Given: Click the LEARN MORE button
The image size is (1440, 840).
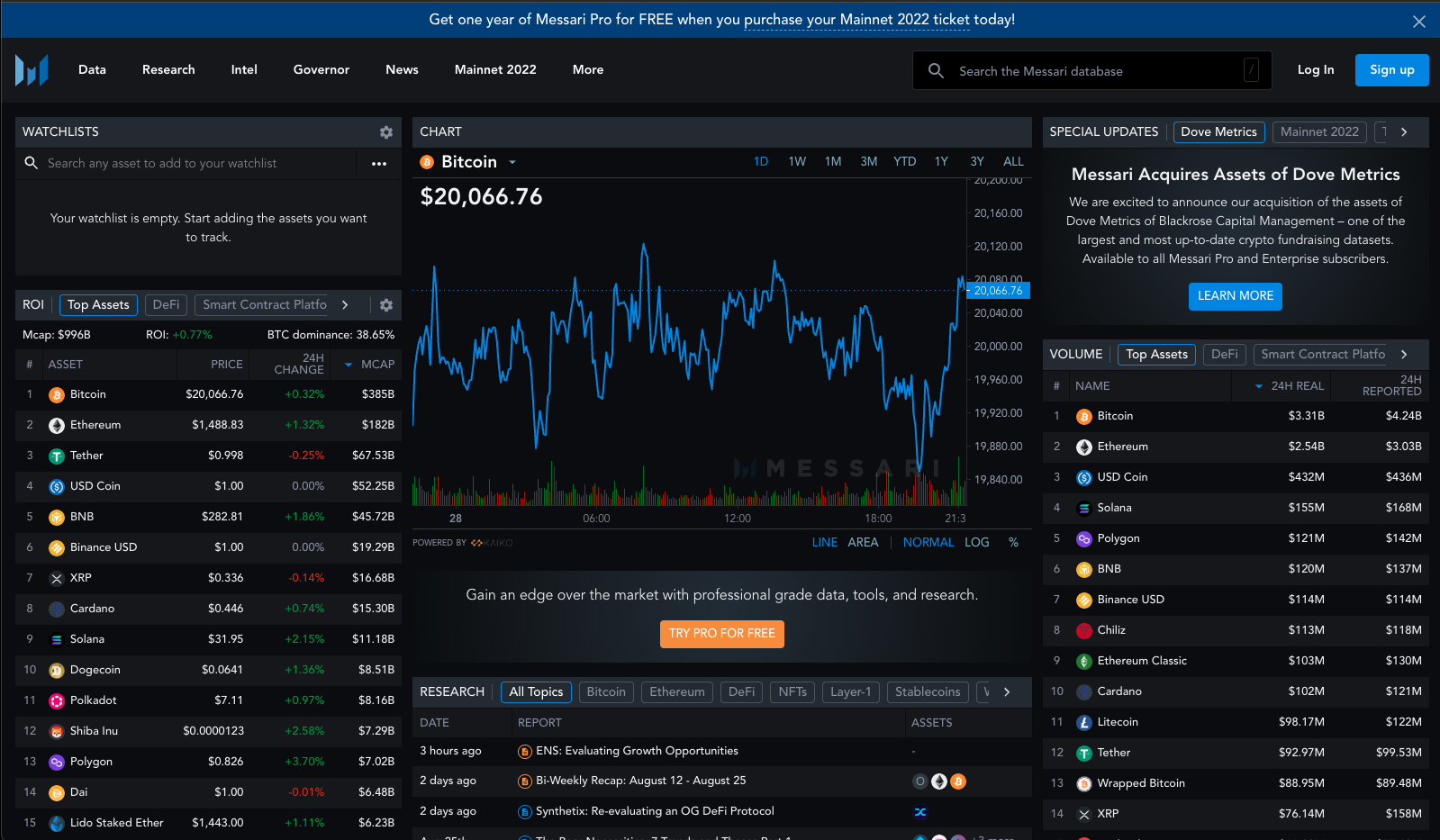Looking at the screenshot, I should 1236,296.
